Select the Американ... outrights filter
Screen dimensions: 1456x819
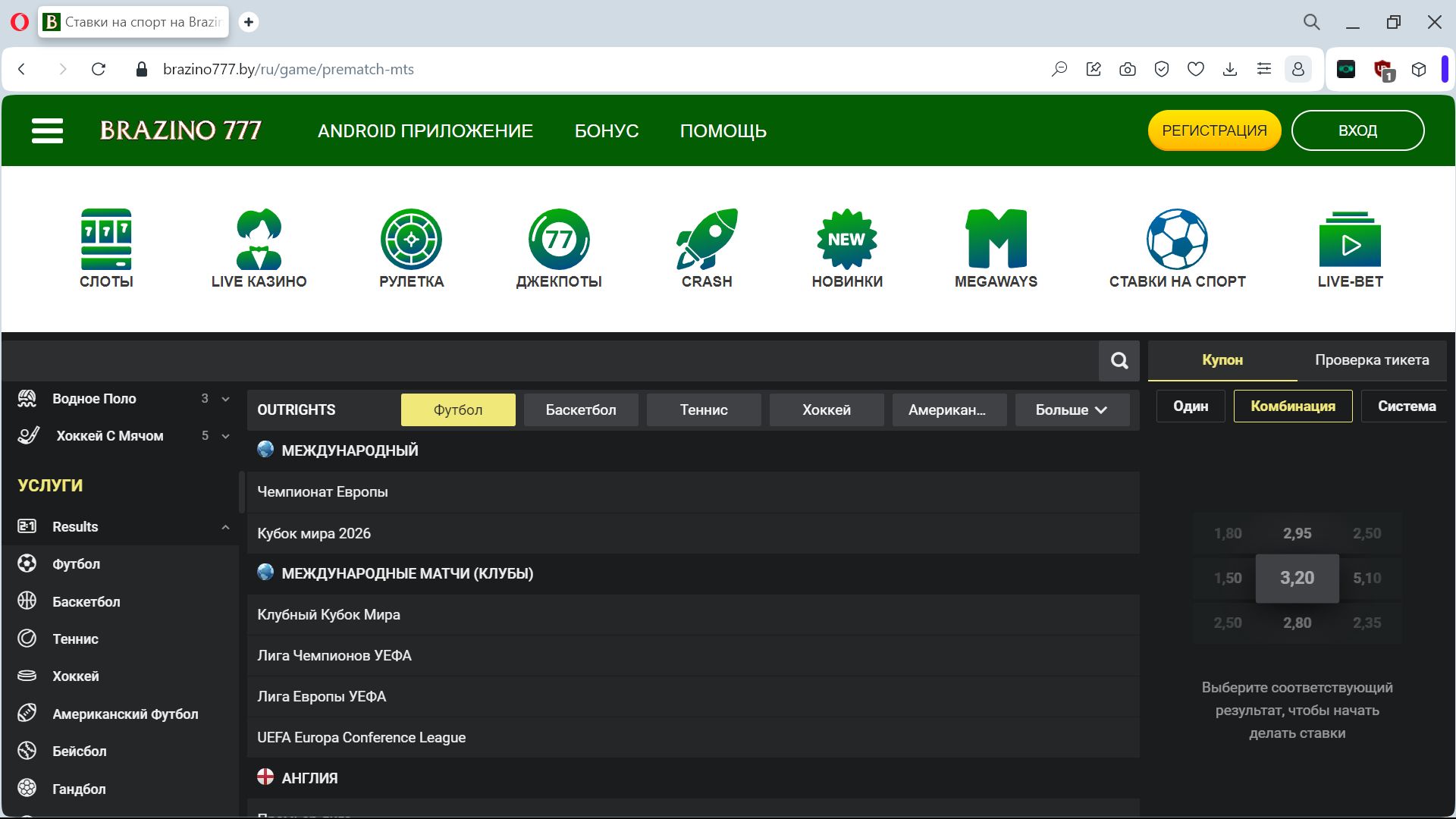[x=949, y=409]
